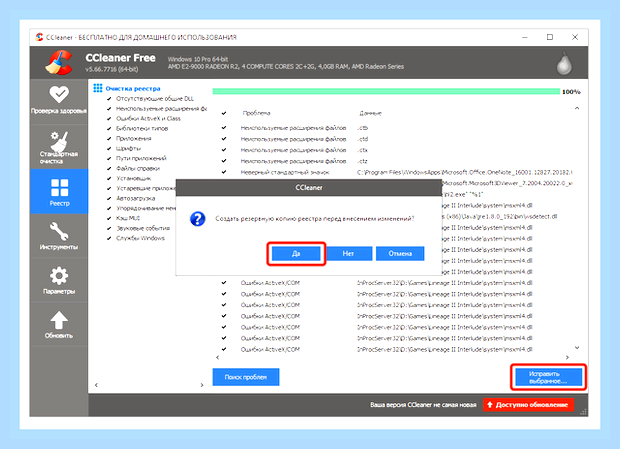Click Отмена to cancel the dialog
This screenshot has width=620, height=449.
[400, 253]
